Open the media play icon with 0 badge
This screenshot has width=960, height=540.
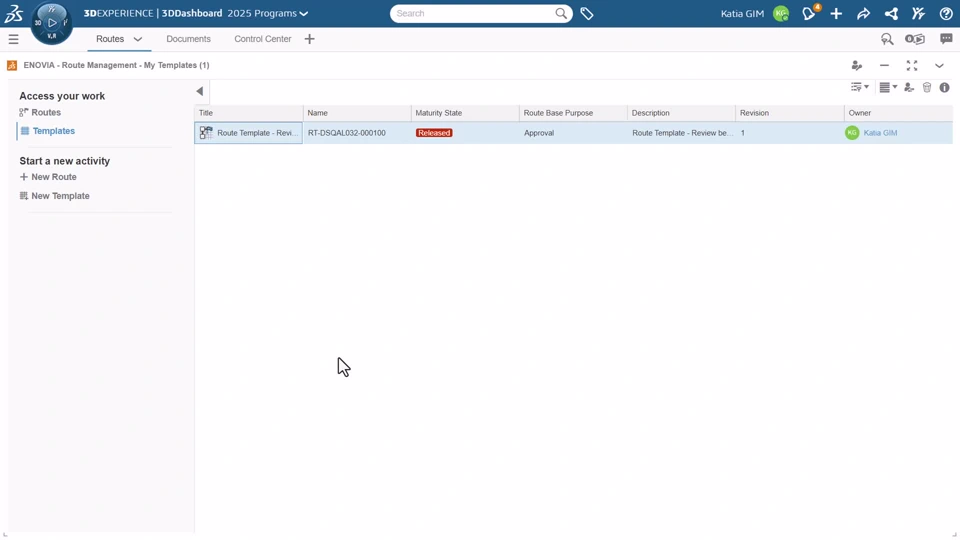point(915,39)
